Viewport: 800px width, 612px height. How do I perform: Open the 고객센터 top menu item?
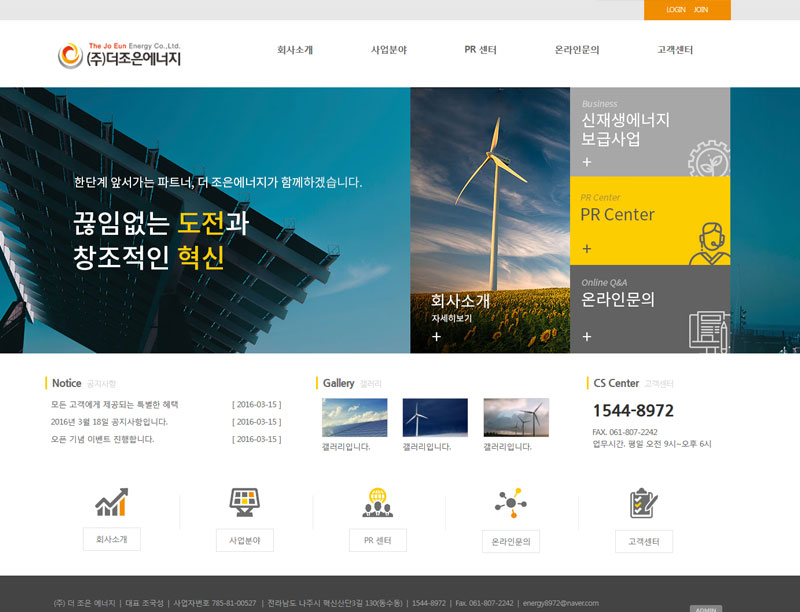coord(675,50)
